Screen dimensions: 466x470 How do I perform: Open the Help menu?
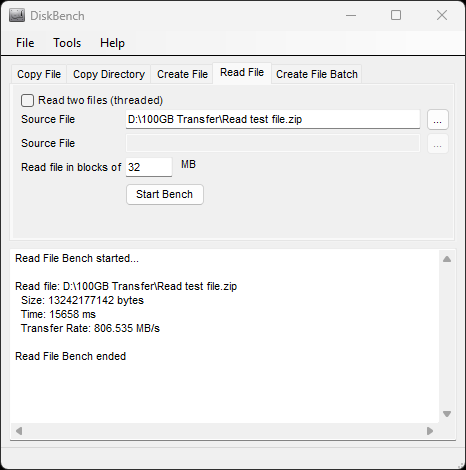click(112, 43)
